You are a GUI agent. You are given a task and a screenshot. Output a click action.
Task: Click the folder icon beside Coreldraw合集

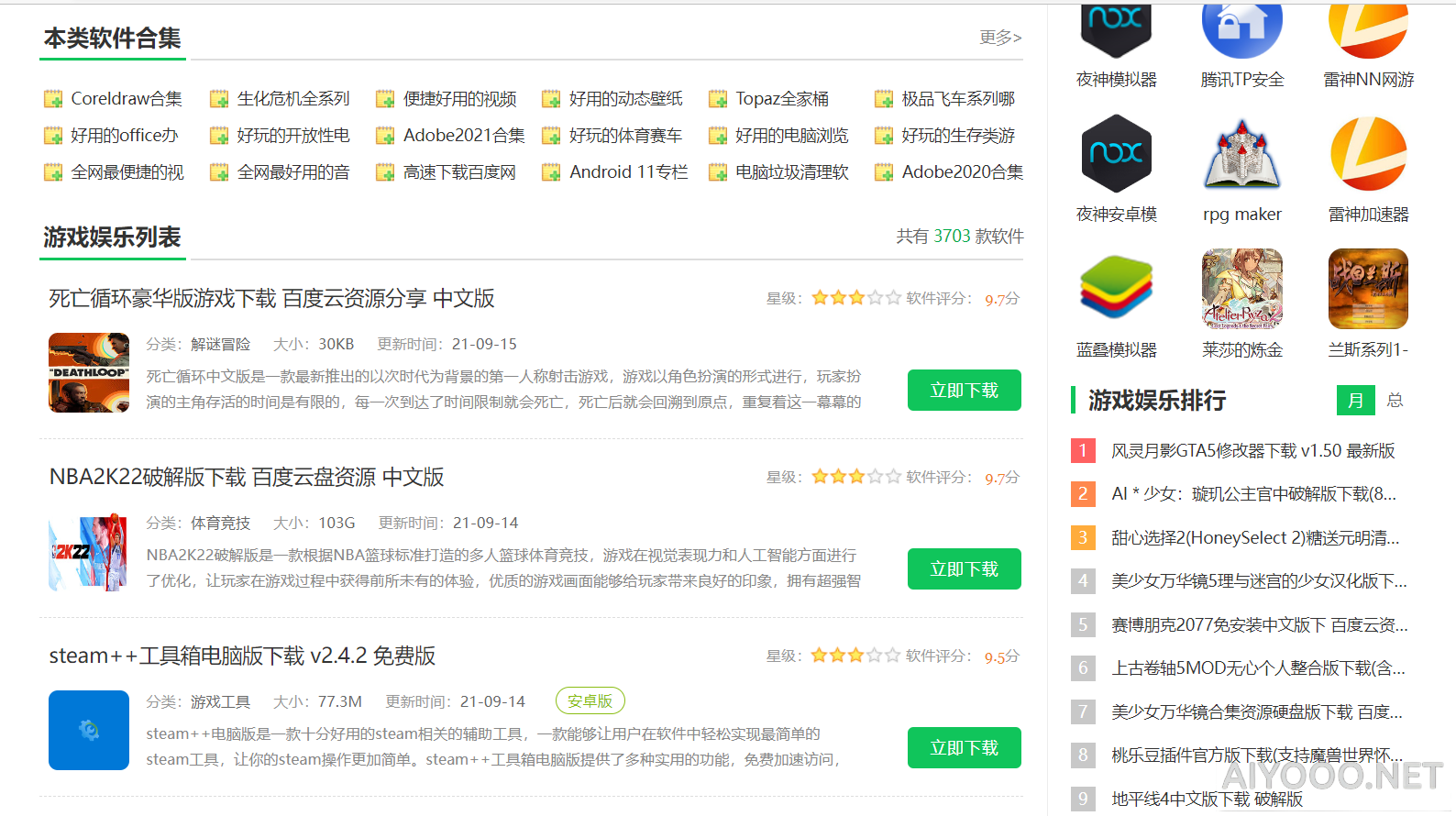(x=53, y=99)
